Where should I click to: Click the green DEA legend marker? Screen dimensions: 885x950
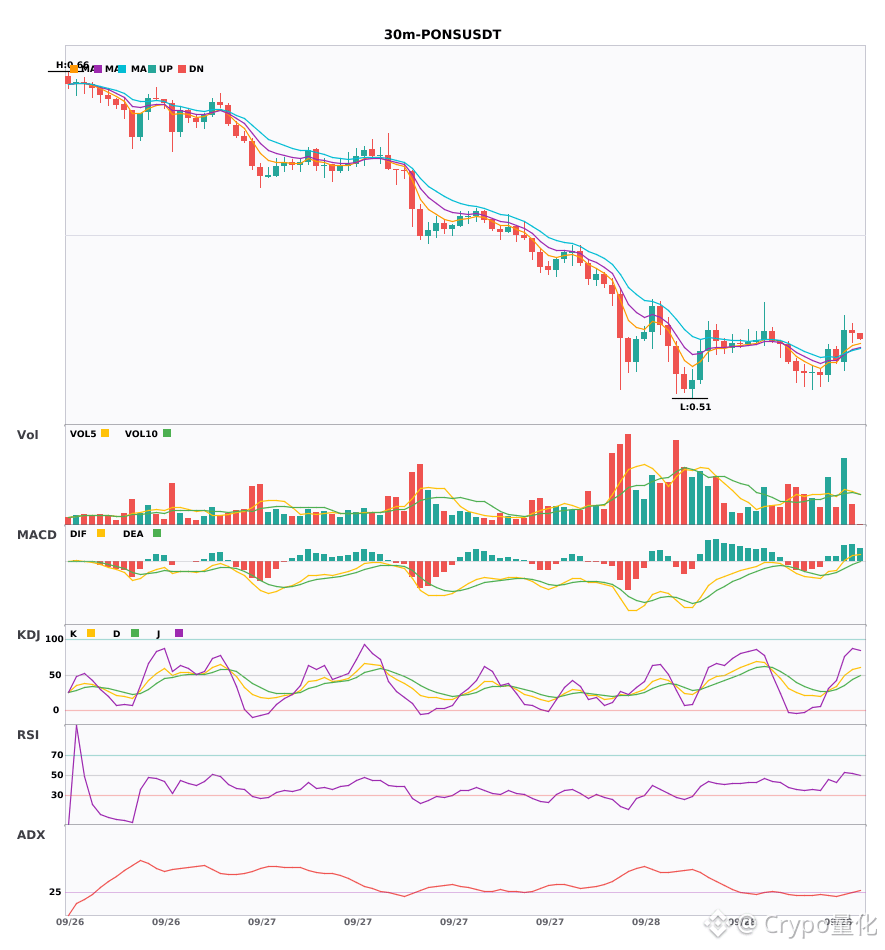pyautogui.click(x=157, y=533)
